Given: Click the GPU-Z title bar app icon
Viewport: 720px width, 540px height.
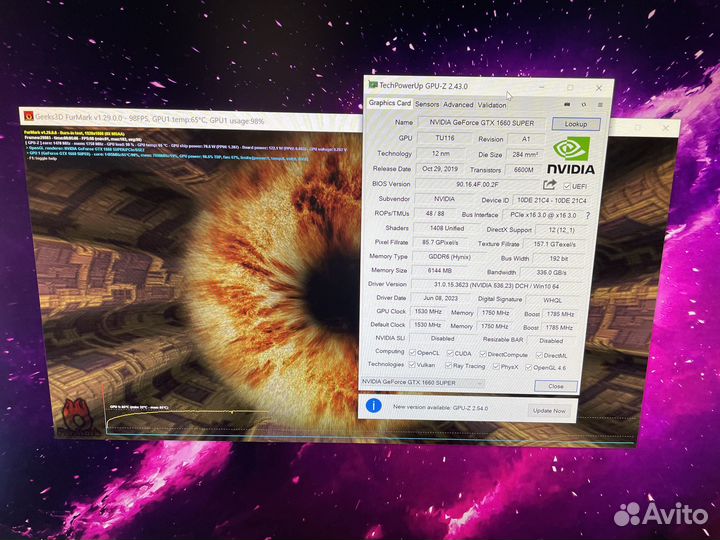Looking at the screenshot, I should point(373,85).
